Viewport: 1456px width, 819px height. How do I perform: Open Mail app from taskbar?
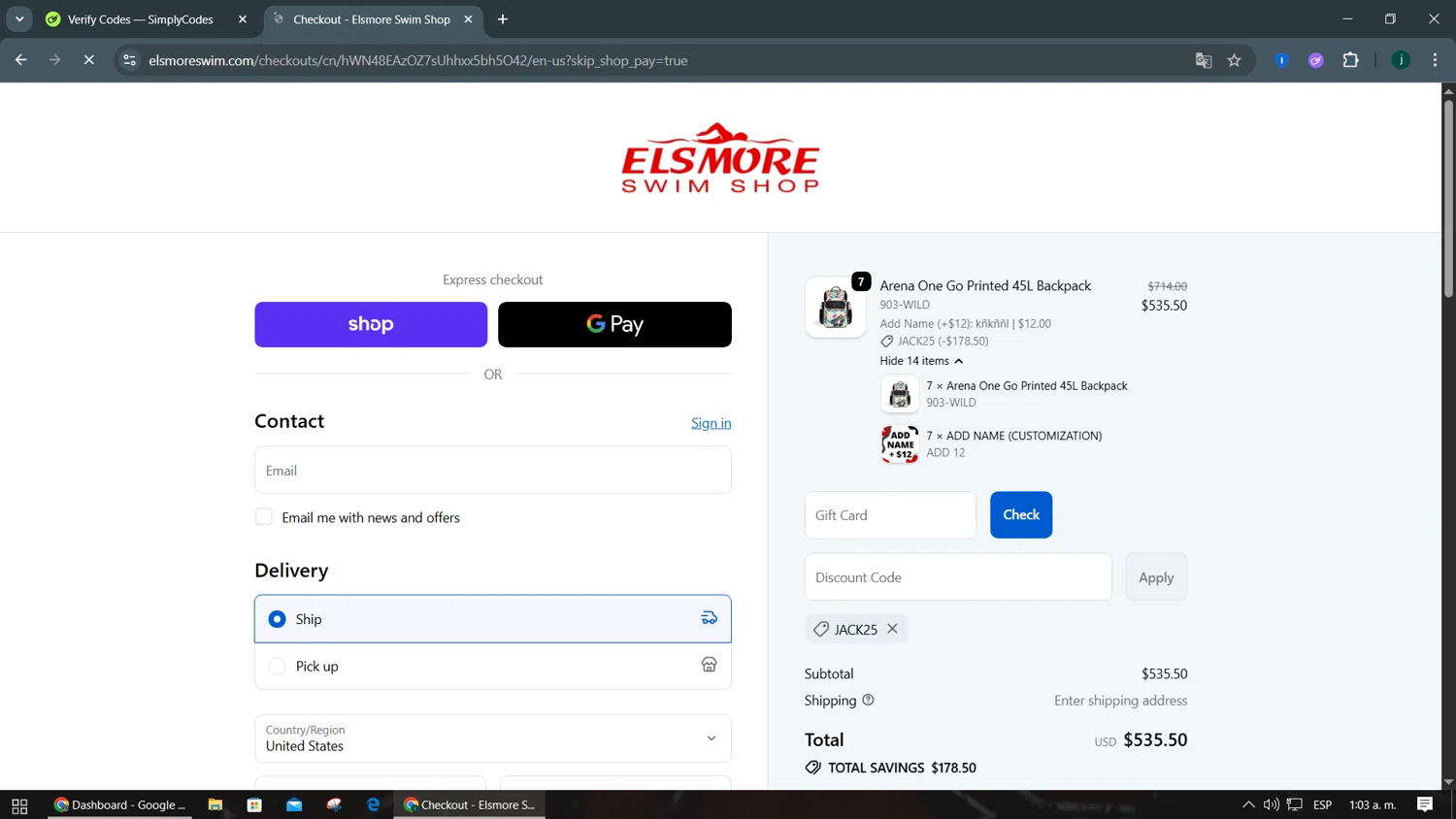[x=294, y=804]
